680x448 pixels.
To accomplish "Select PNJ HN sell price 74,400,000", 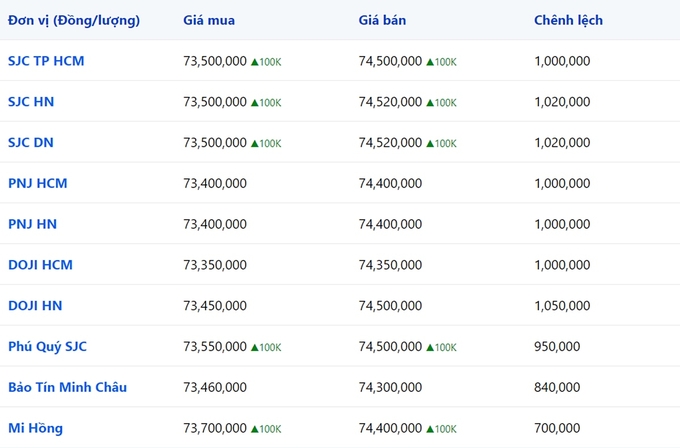I will tap(390, 224).
